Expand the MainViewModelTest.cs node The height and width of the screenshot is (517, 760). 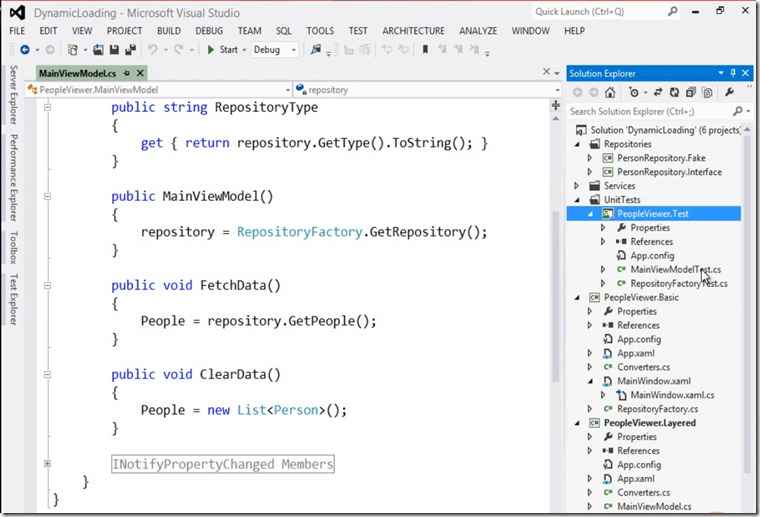coord(603,269)
